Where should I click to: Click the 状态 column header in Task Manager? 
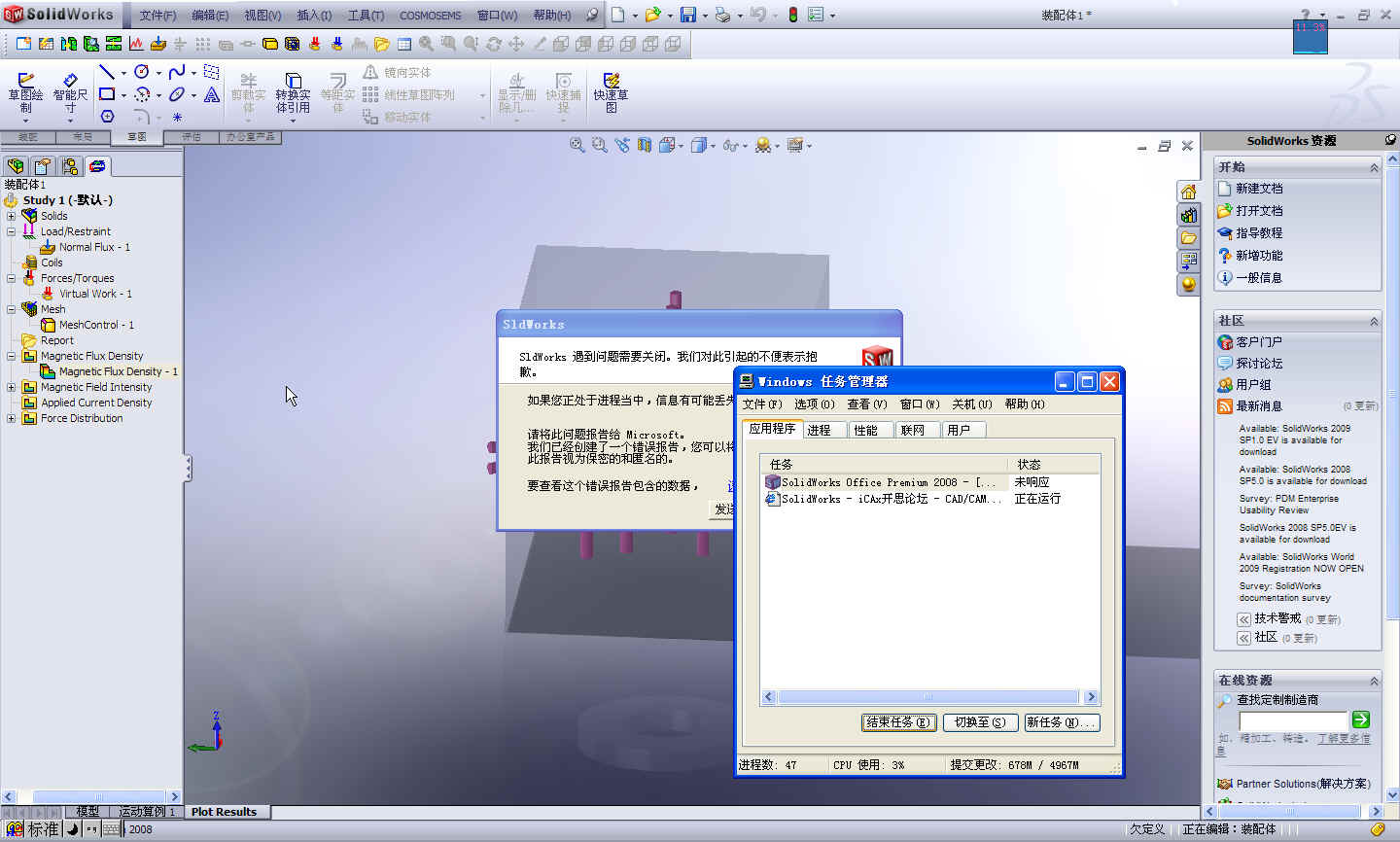1053,465
